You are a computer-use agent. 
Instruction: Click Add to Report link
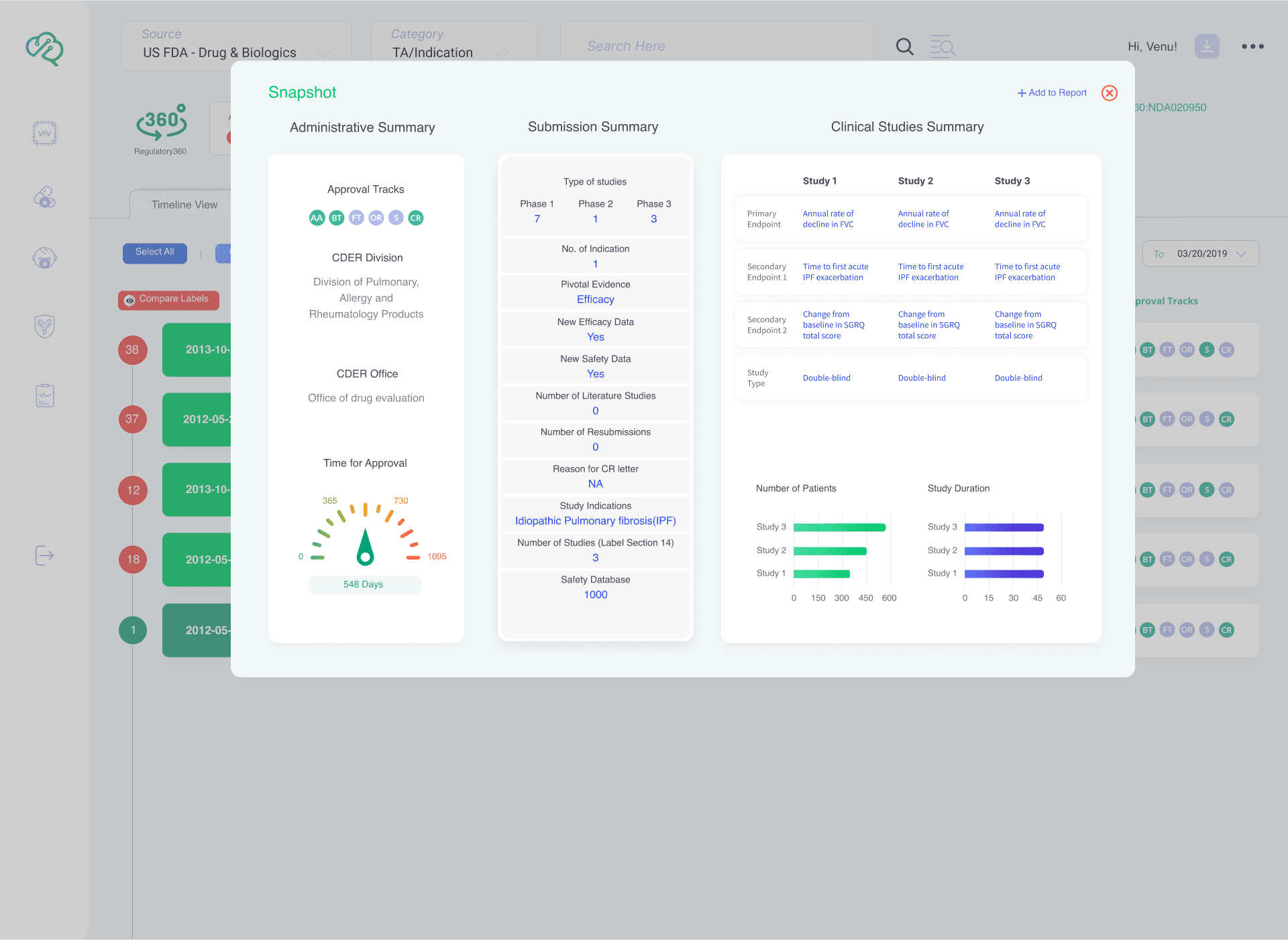1052,93
